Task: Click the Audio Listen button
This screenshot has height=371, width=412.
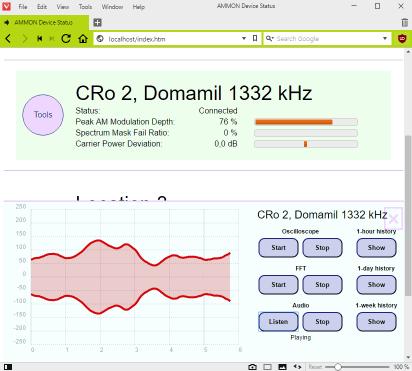Action: pyautogui.click(x=278, y=322)
